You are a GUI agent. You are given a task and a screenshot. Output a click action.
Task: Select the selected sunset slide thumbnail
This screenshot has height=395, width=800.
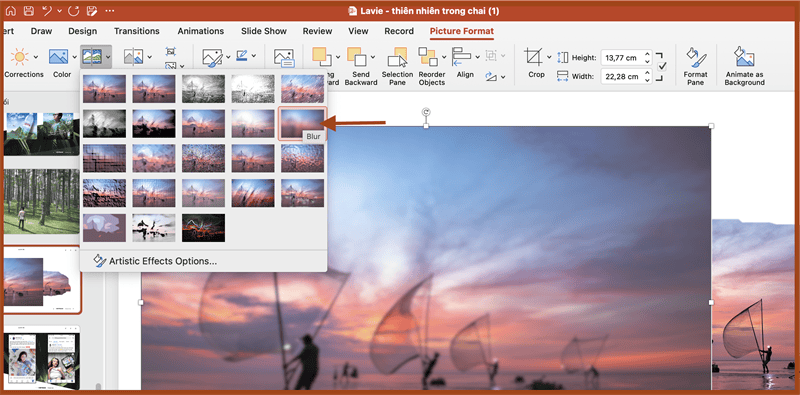[42, 280]
